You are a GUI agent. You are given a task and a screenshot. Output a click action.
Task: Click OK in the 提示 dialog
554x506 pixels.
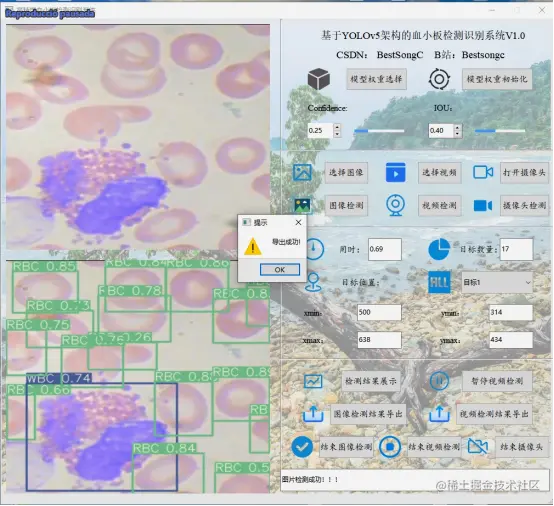(x=280, y=270)
